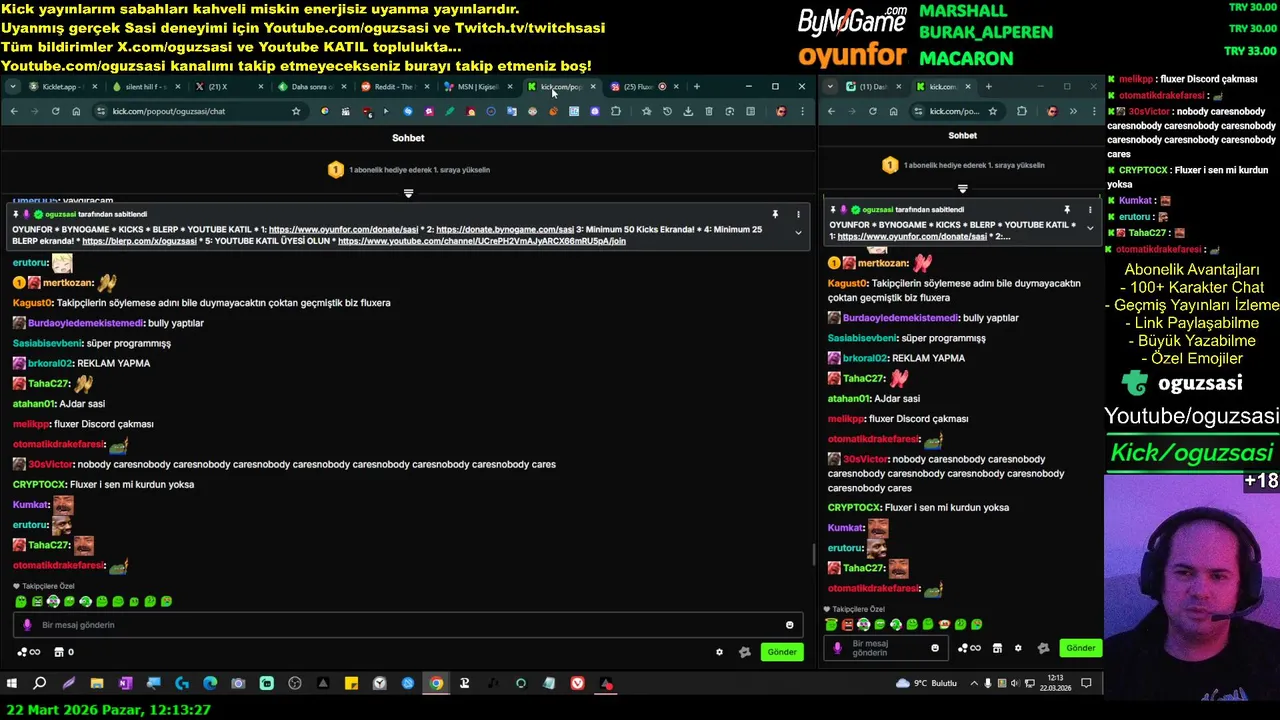This screenshot has width=1280, height=720.
Task: Open the weather widget showing 9°C Bulutlu
Action: (x=927, y=683)
